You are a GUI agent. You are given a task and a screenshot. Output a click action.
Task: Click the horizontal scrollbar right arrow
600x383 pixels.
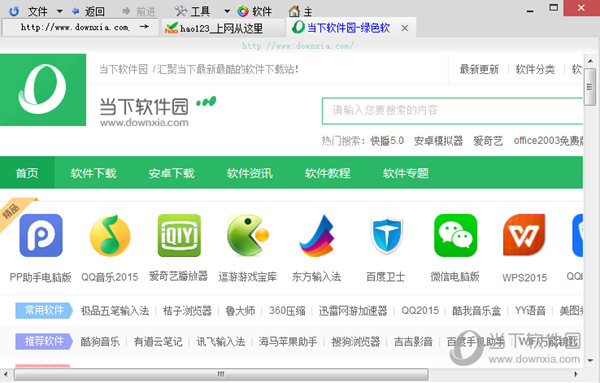click(x=576, y=374)
